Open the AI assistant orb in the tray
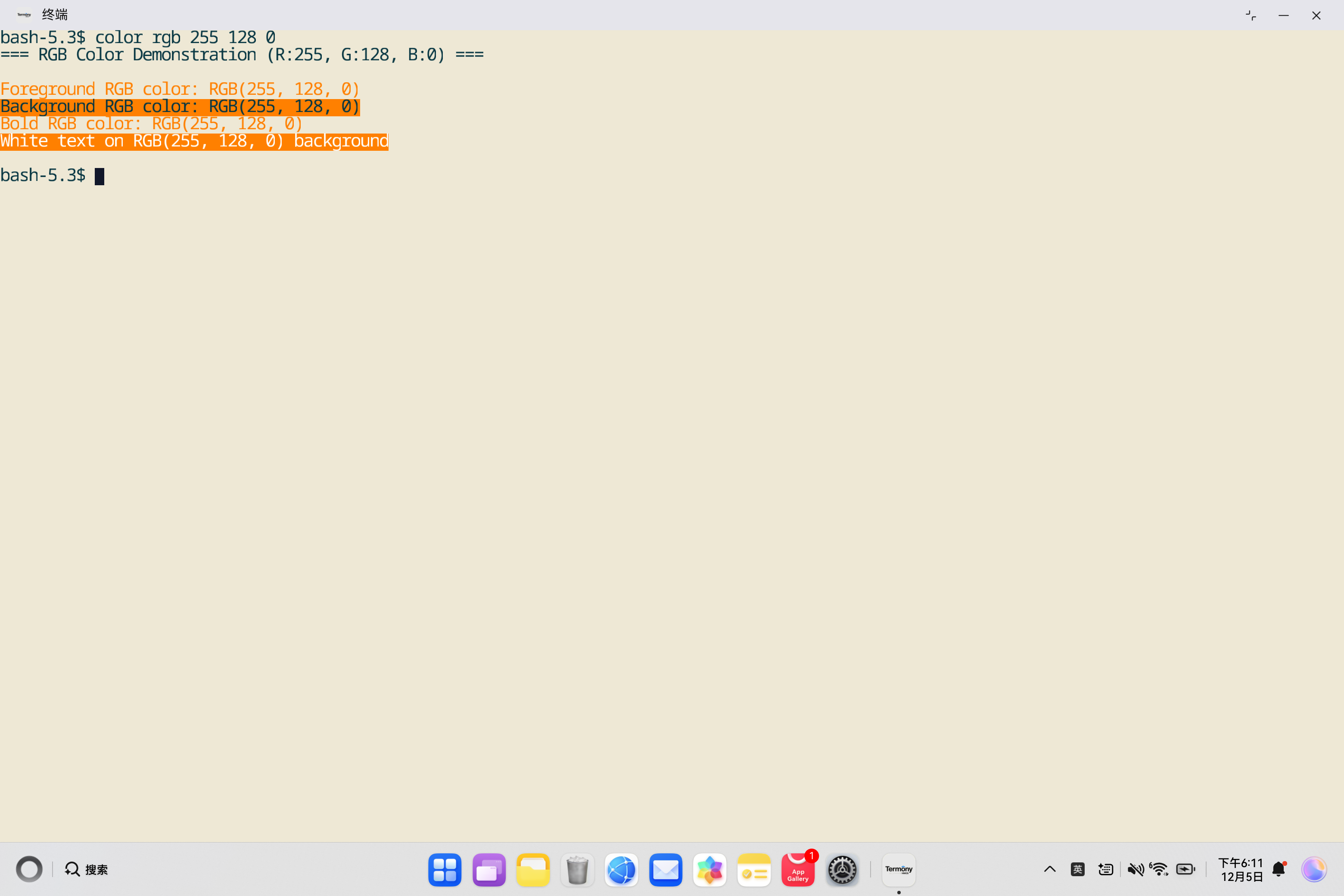This screenshot has height=896, width=1344. tap(1315, 869)
